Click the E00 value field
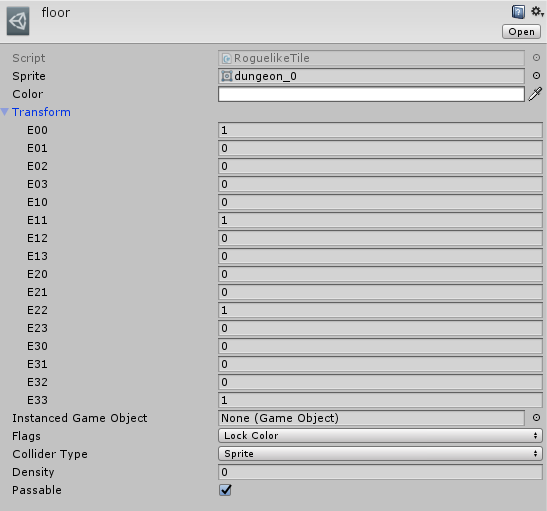Image resolution: width=547 pixels, height=511 pixels. click(380, 130)
